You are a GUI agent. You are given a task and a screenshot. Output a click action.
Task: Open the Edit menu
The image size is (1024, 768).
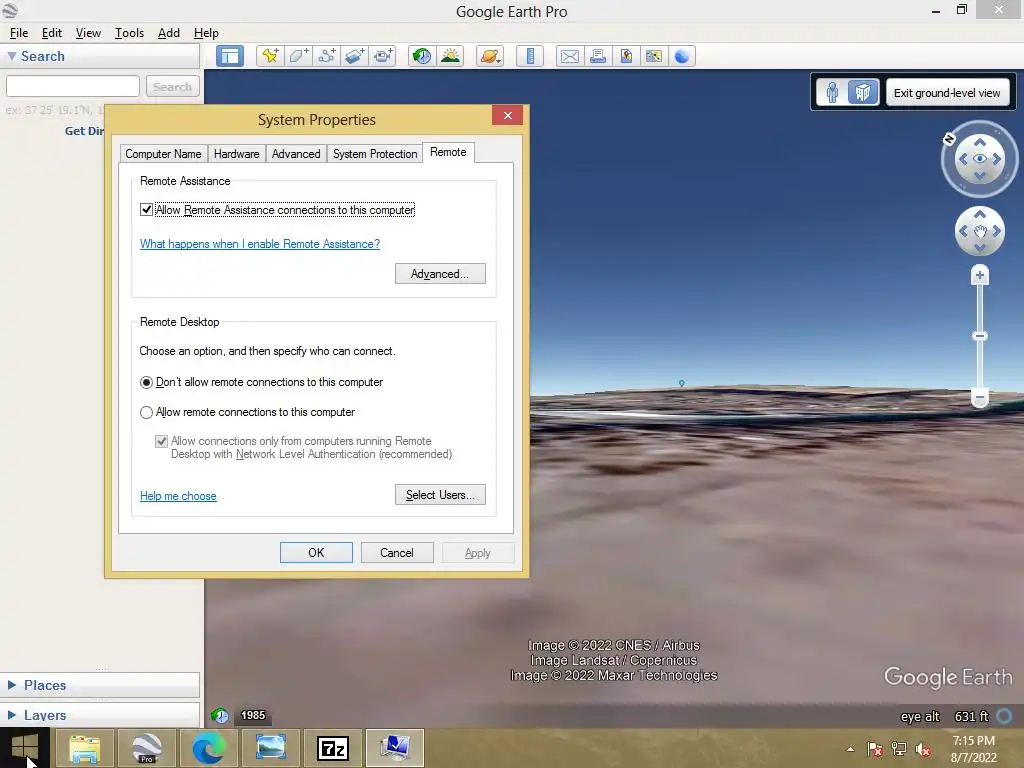[52, 33]
